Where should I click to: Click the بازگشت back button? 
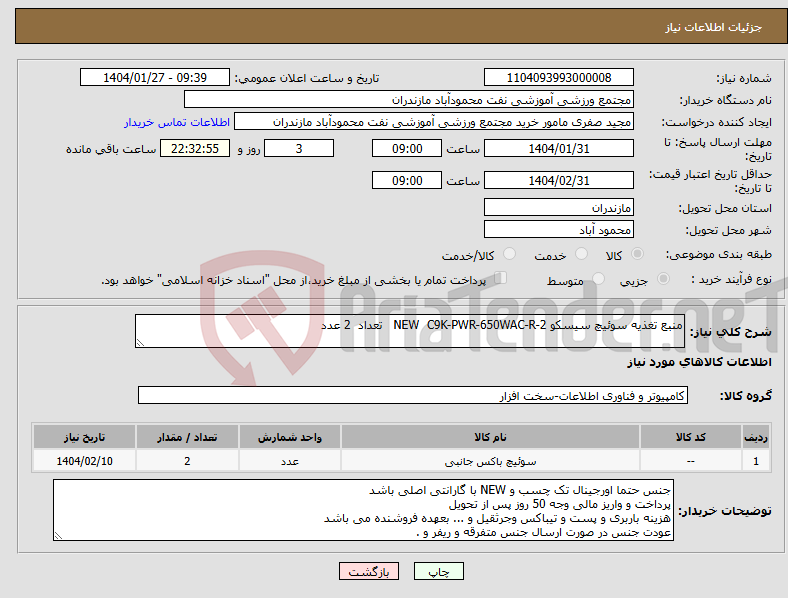369,571
